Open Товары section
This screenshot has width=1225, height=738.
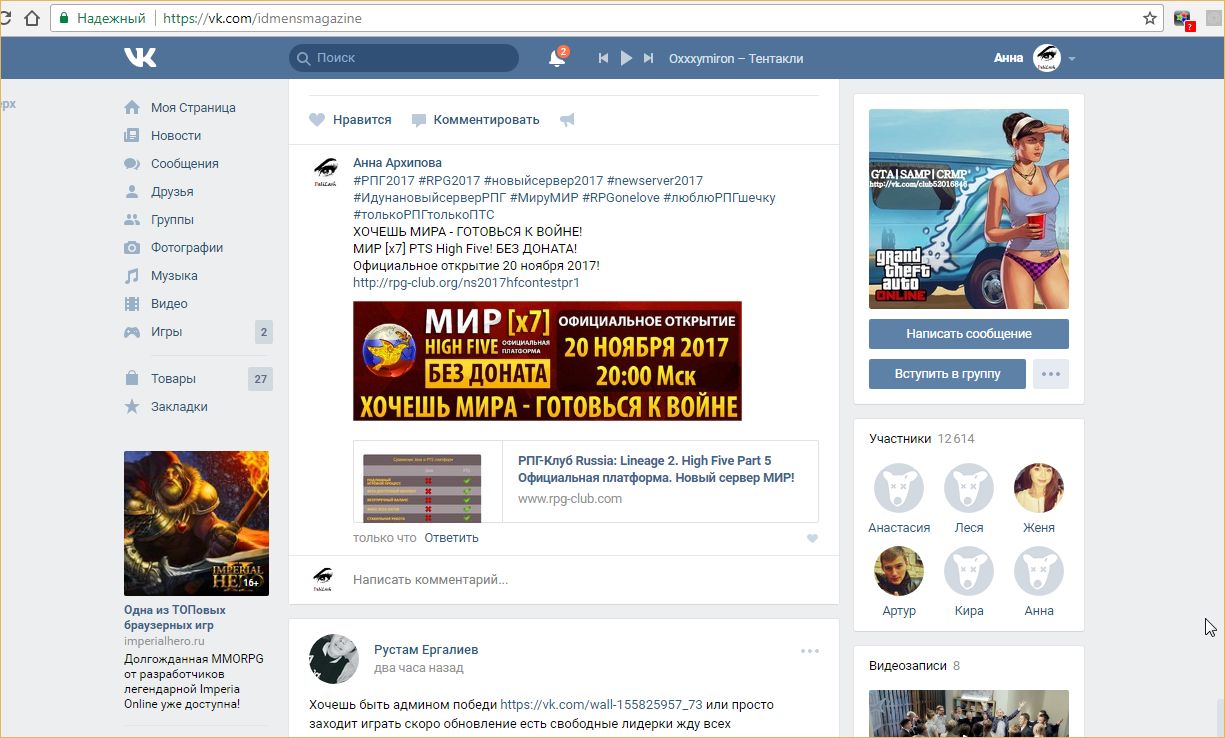click(173, 378)
